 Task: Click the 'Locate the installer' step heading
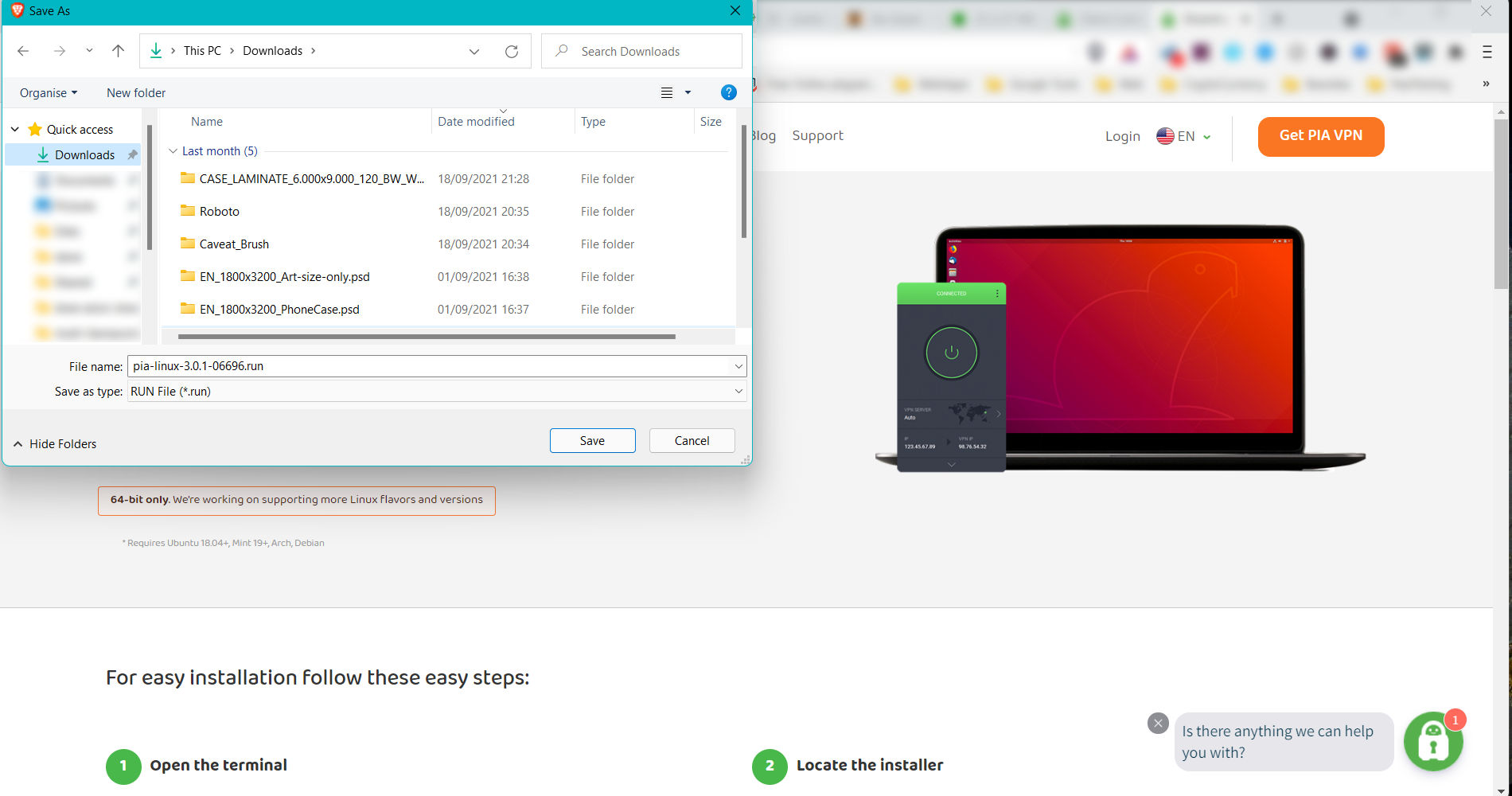click(x=870, y=765)
